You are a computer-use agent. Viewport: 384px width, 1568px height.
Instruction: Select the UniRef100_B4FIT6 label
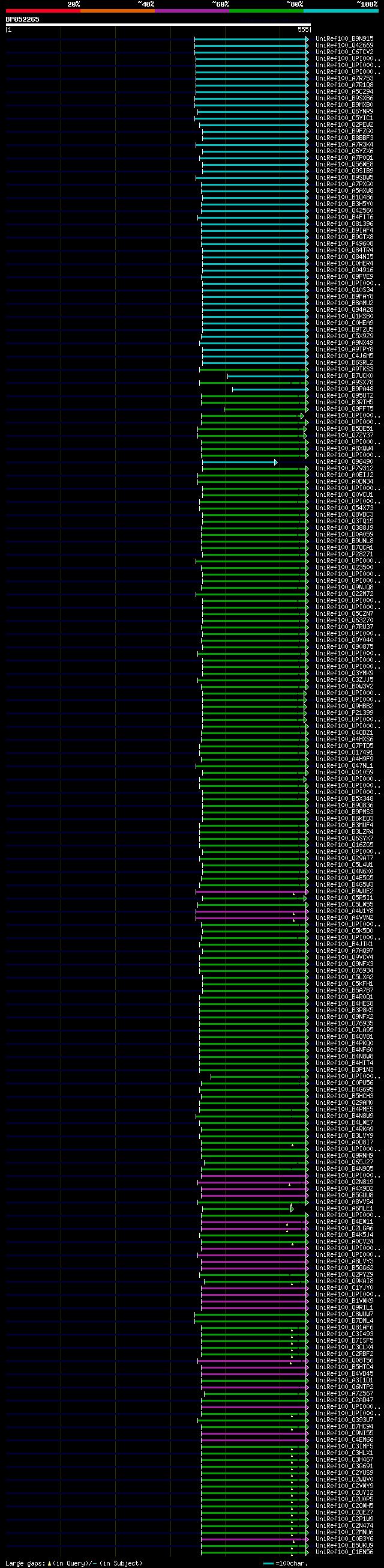(344, 217)
